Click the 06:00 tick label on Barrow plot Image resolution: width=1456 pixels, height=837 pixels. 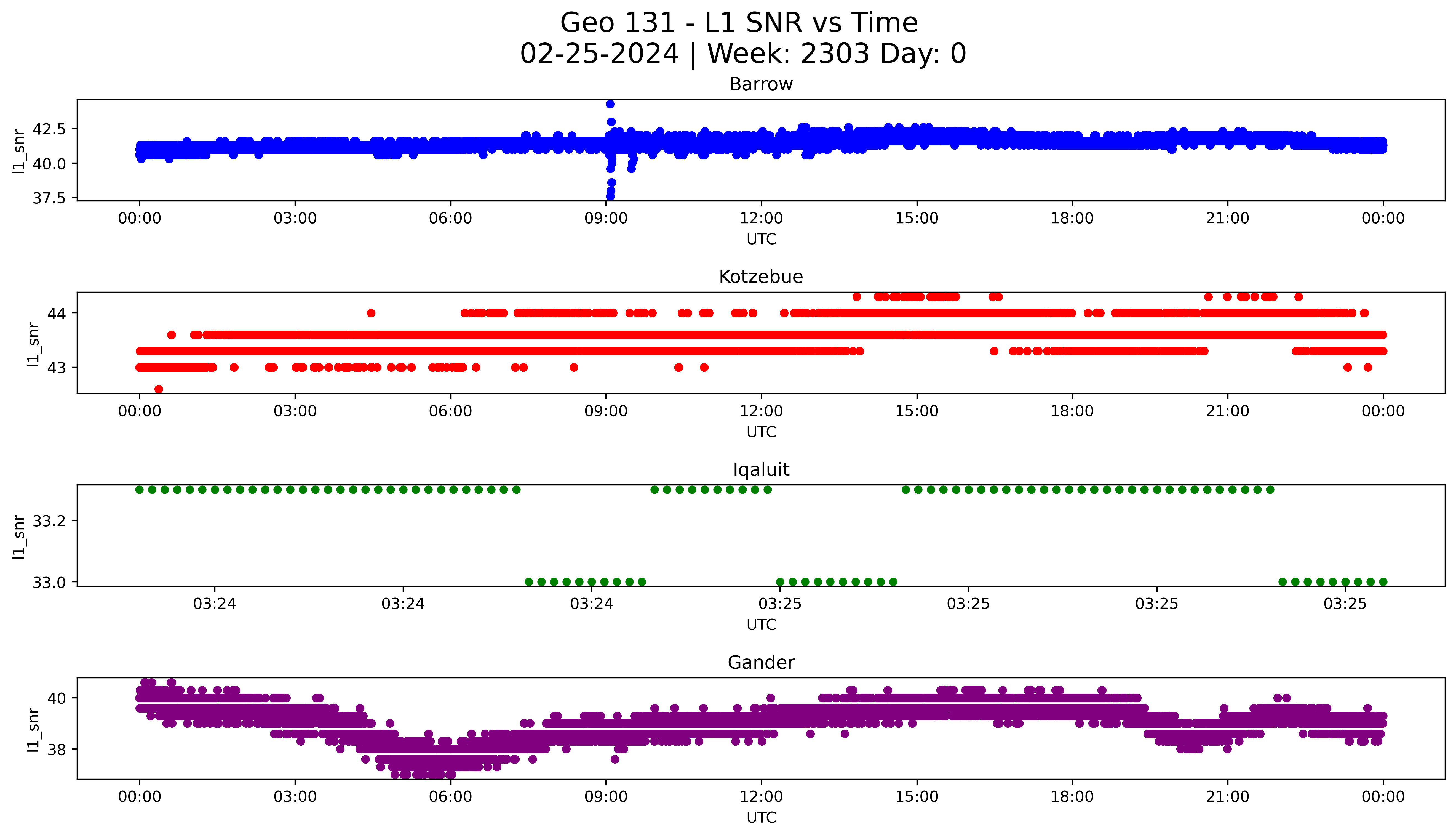pos(451,219)
